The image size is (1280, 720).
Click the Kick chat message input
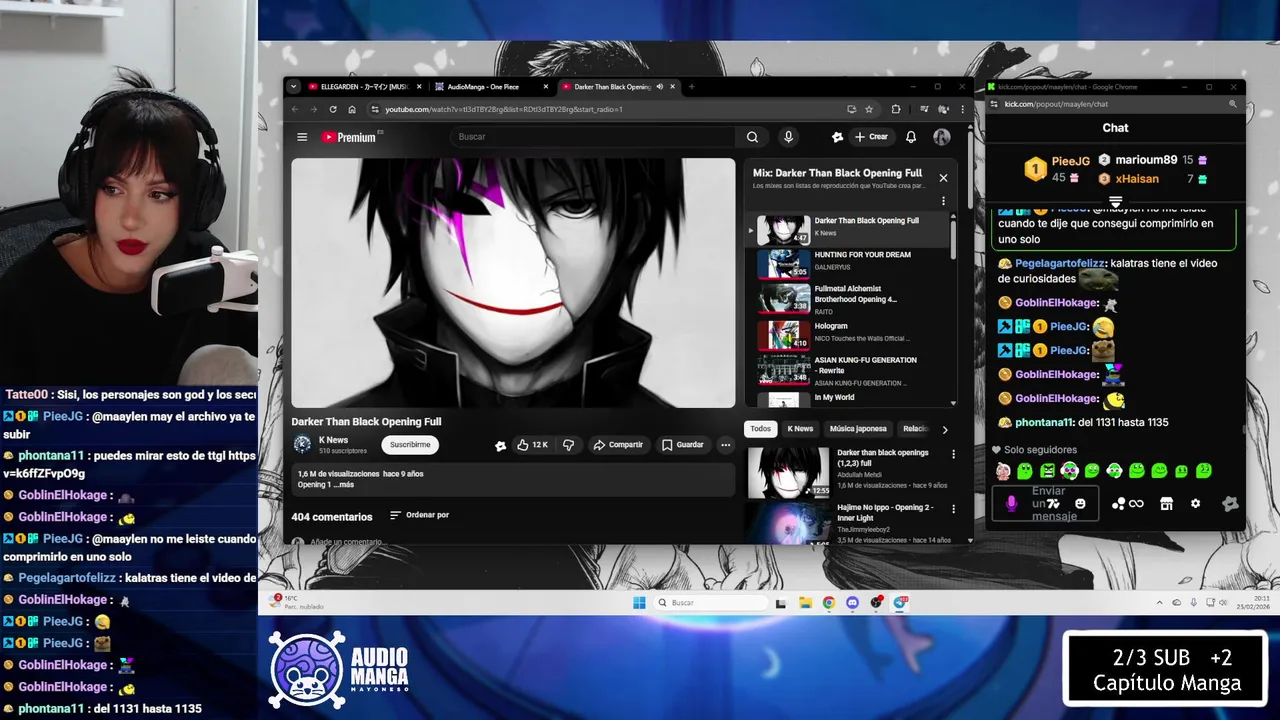pos(1045,503)
